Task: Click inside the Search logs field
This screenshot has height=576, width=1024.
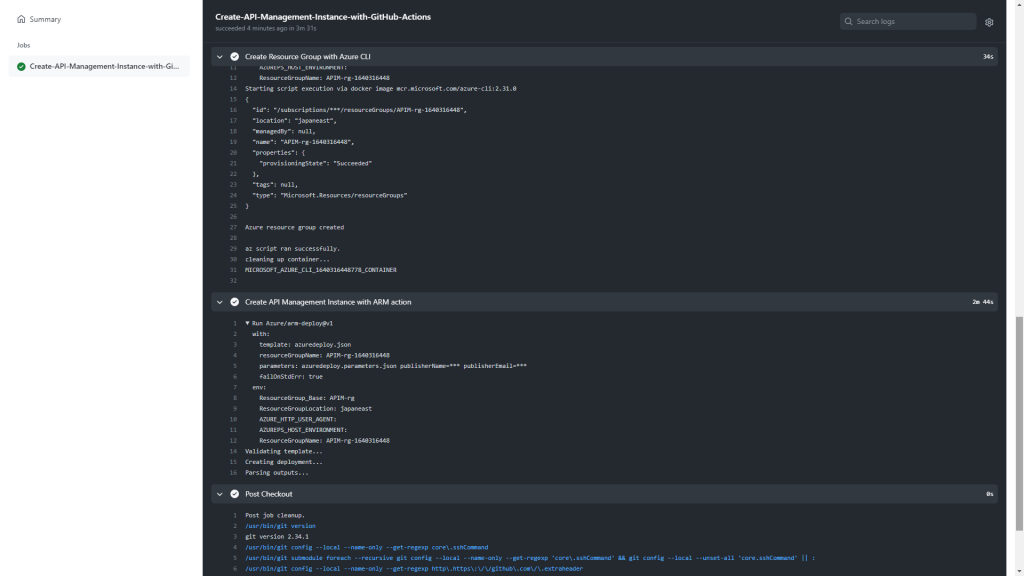Action: coord(910,20)
